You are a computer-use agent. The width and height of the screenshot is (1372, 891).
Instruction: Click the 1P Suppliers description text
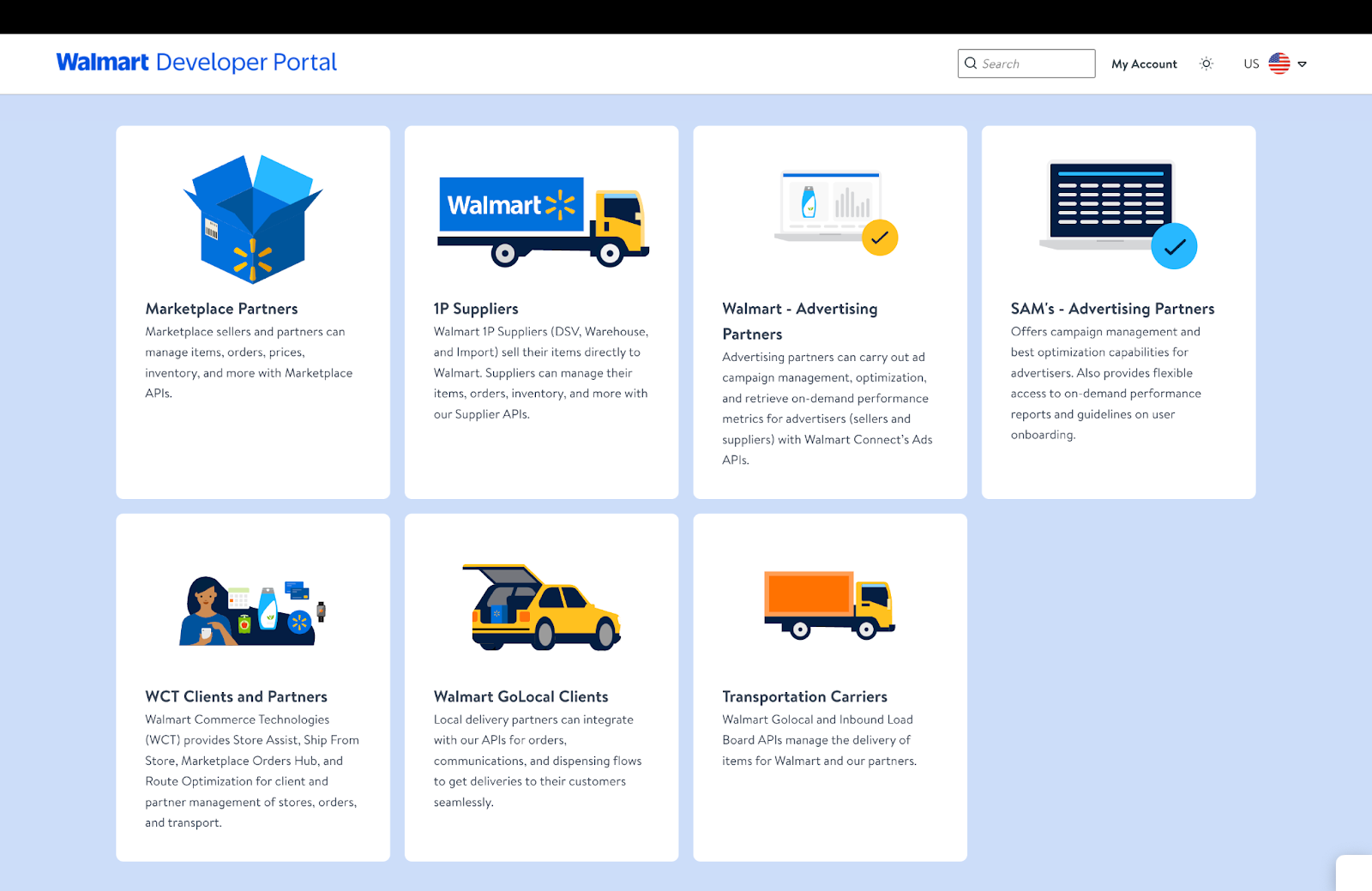(x=540, y=373)
